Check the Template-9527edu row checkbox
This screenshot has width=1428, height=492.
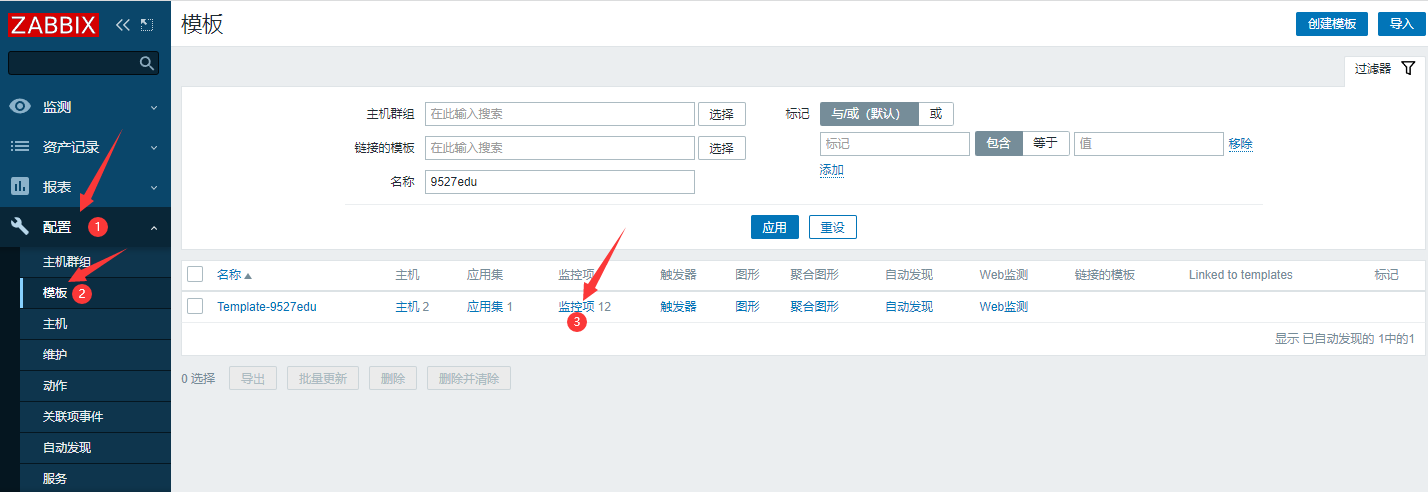(x=195, y=307)
